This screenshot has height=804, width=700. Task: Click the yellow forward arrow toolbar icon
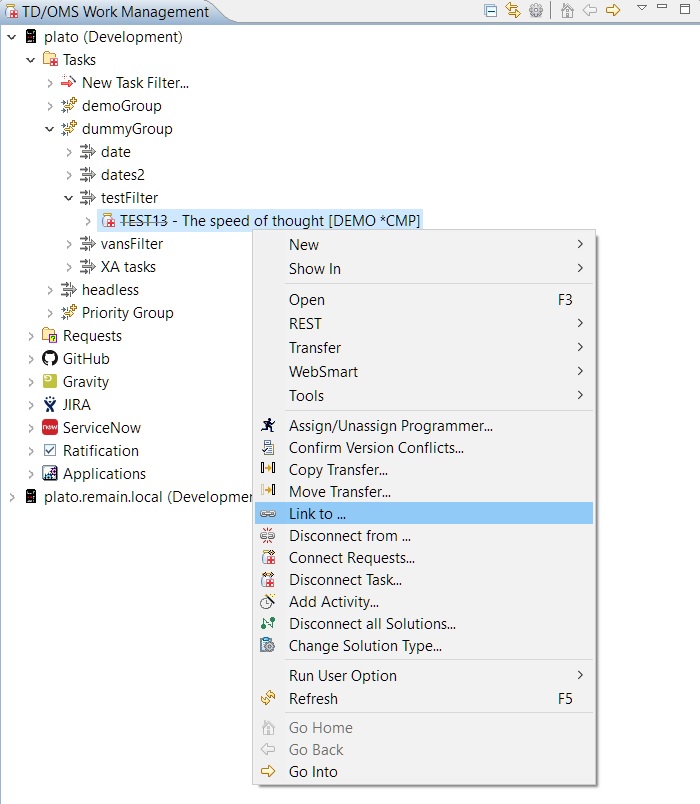[x=613, y=11]
